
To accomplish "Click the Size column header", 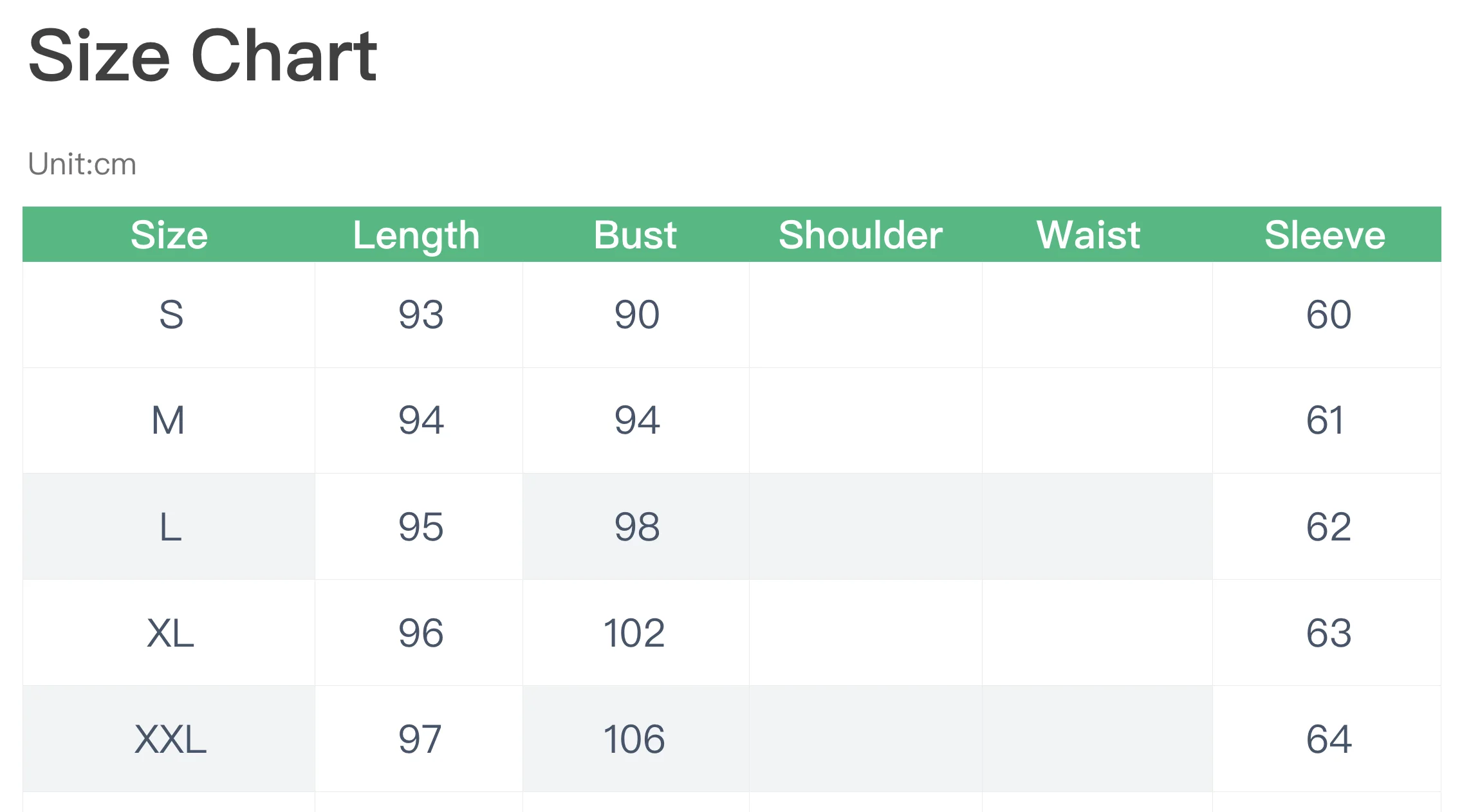I will pyautogui.click(x=169, y=235).
